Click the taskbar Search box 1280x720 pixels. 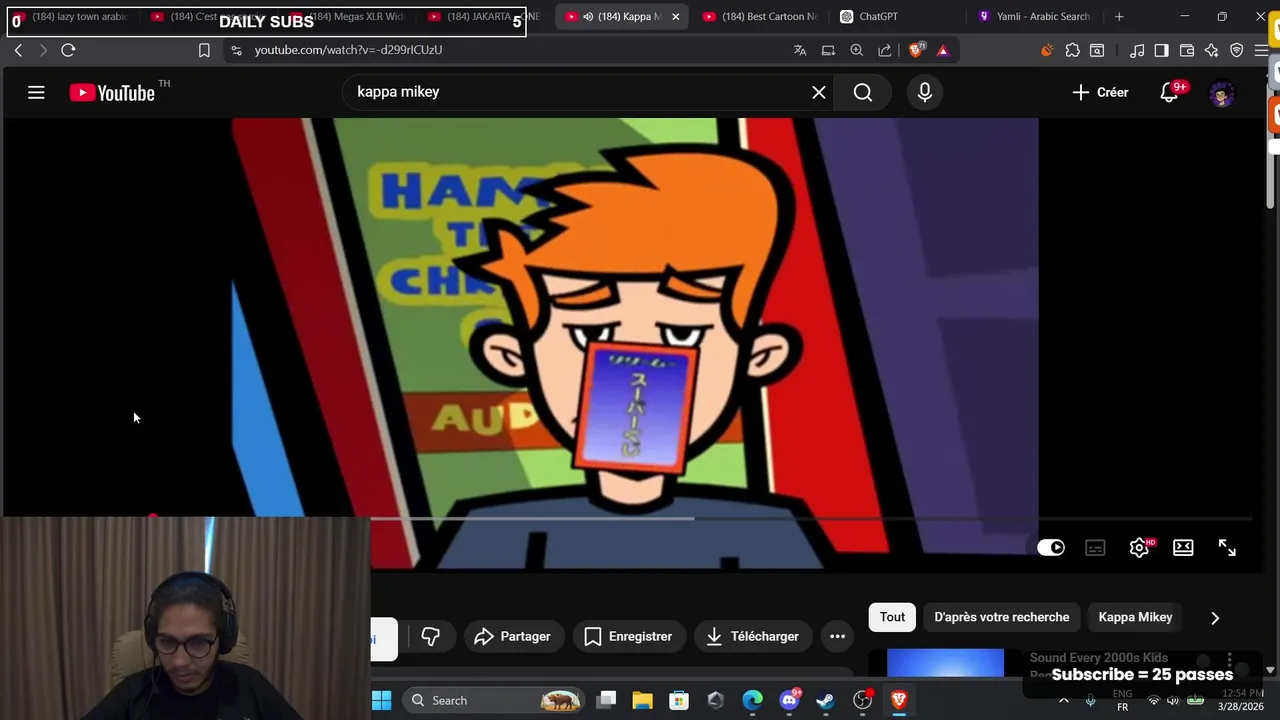point(495,700)
